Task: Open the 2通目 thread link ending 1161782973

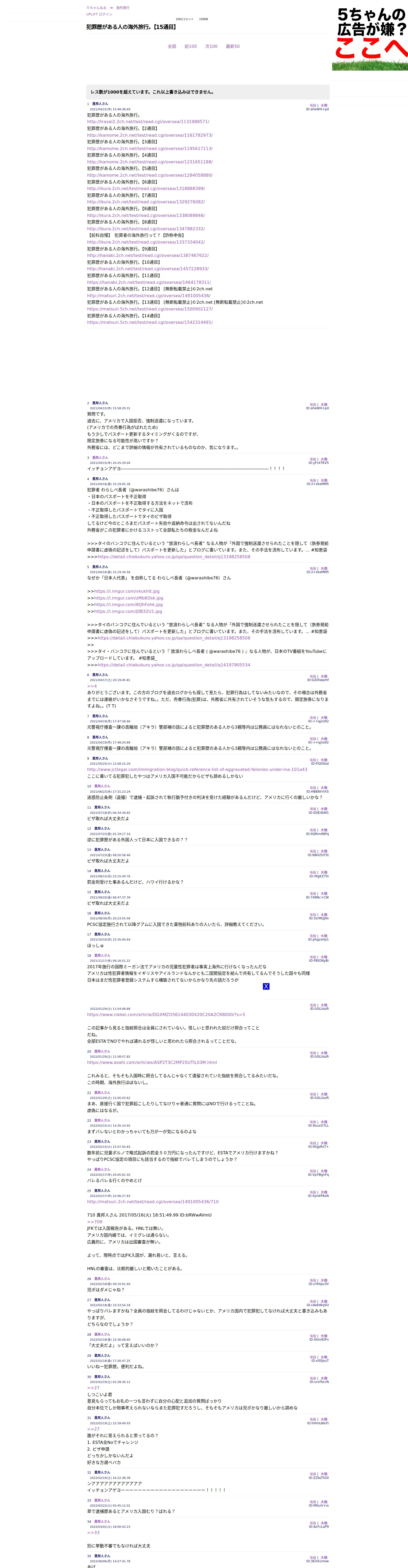Action: click(150, 135)
